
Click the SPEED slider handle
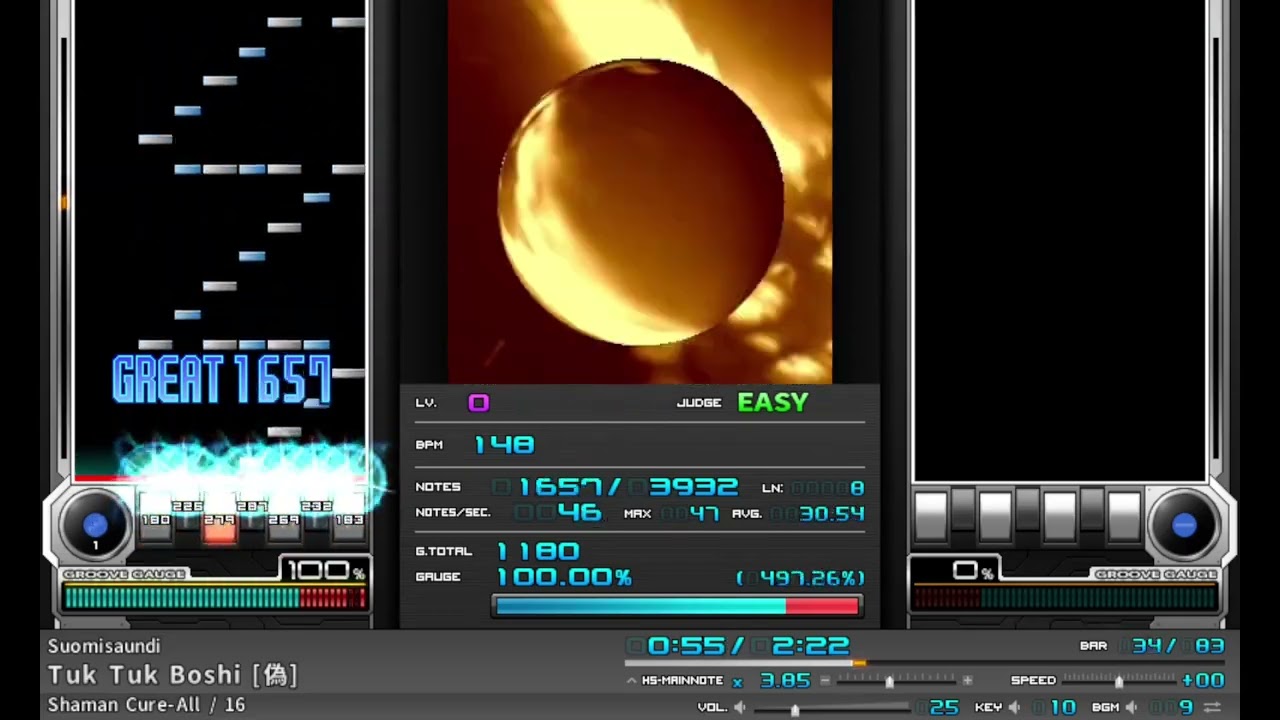(x=1119, y=681)
